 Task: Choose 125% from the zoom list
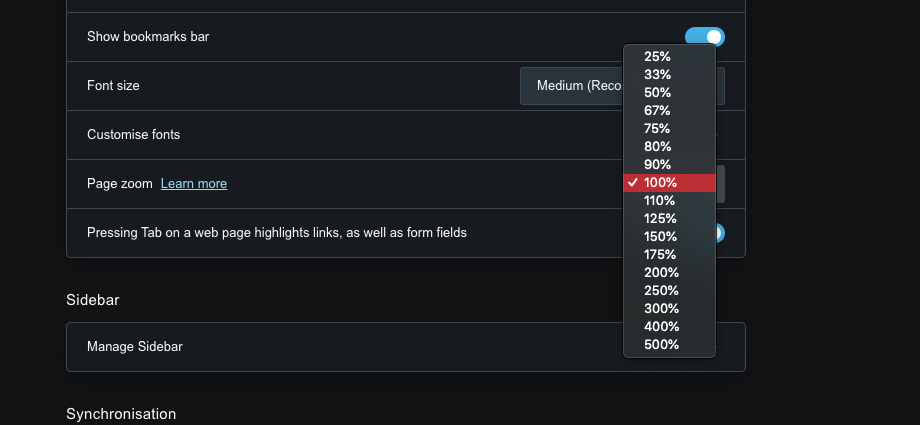[661, 219]
